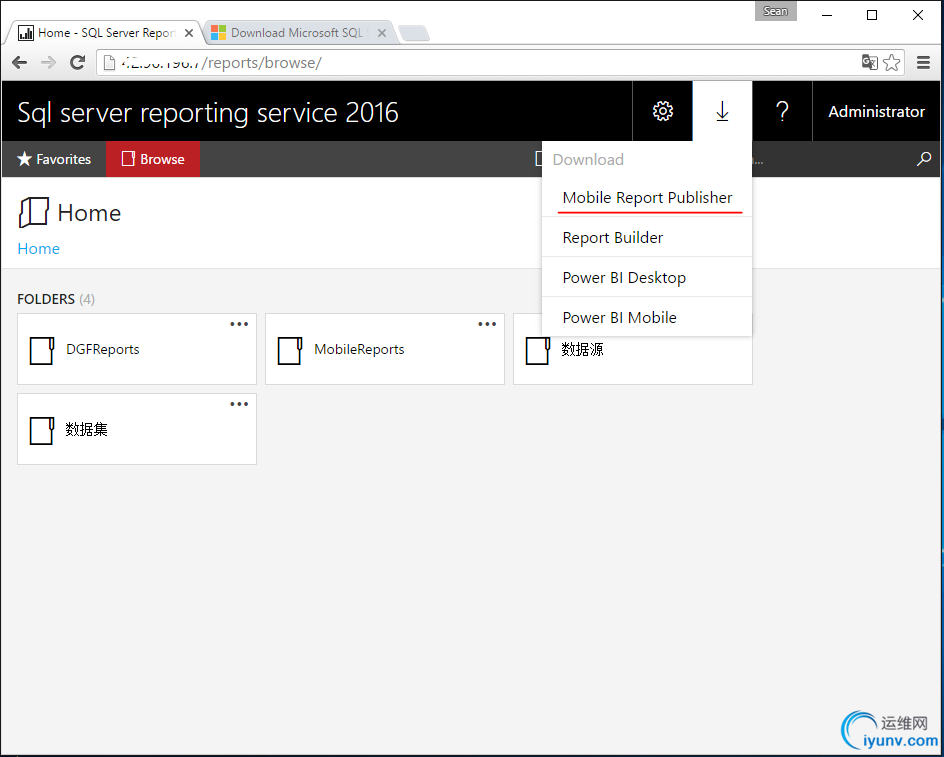Image resolution: width=944 pixels, height=757 pixels.
Task: Open the 数据源 folder icon
Action: tap(538, 350)
